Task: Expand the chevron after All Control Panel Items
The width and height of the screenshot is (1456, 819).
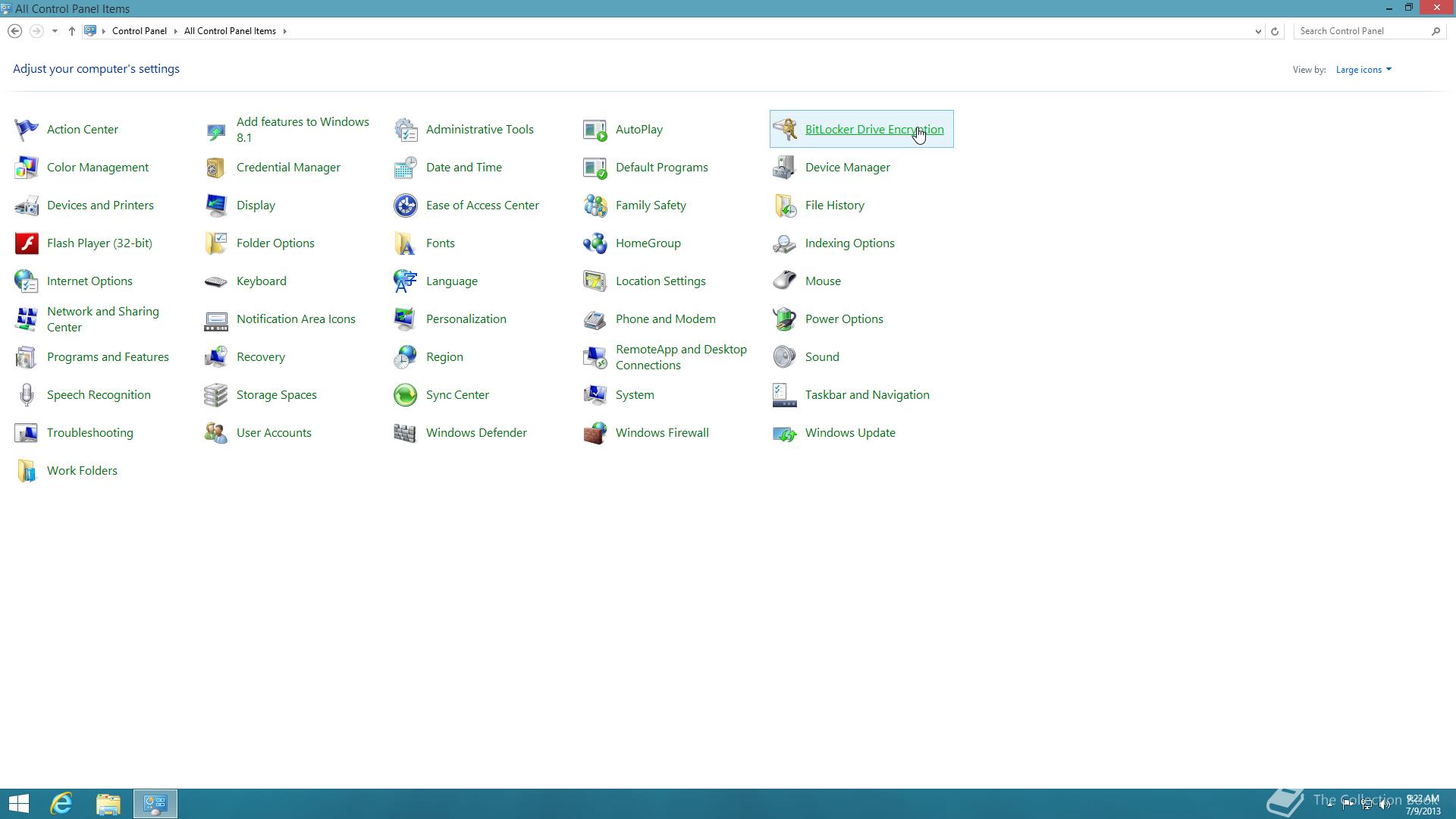Action: [x=284, y=31]
